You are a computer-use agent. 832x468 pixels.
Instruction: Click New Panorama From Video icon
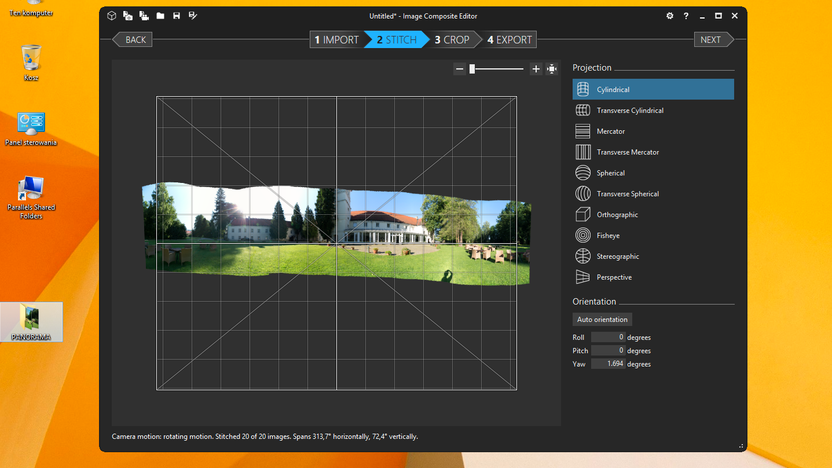pyautogui.click(x=144, y=16)
